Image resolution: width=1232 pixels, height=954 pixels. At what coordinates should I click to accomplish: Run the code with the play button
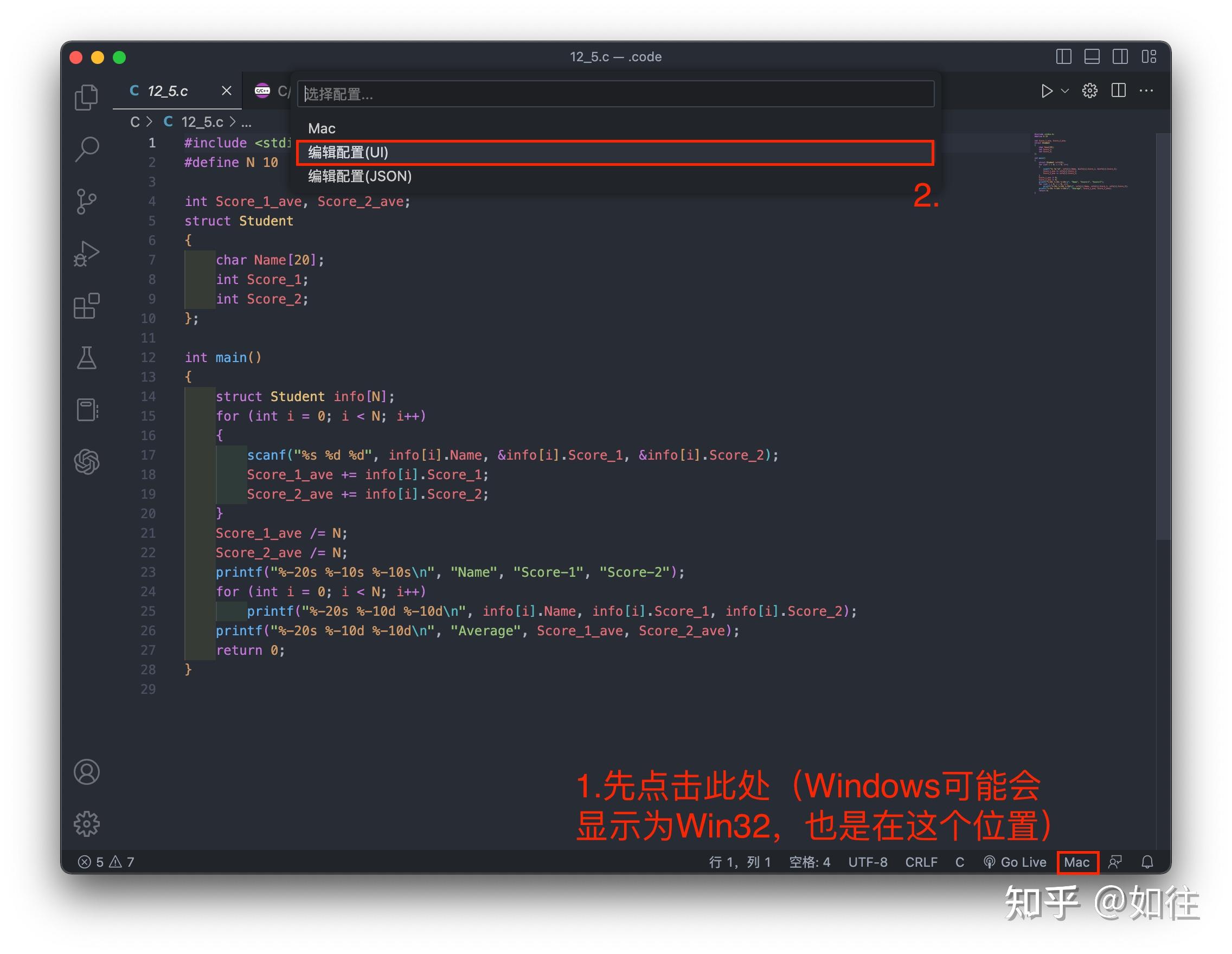click(x=1047, y=90)
